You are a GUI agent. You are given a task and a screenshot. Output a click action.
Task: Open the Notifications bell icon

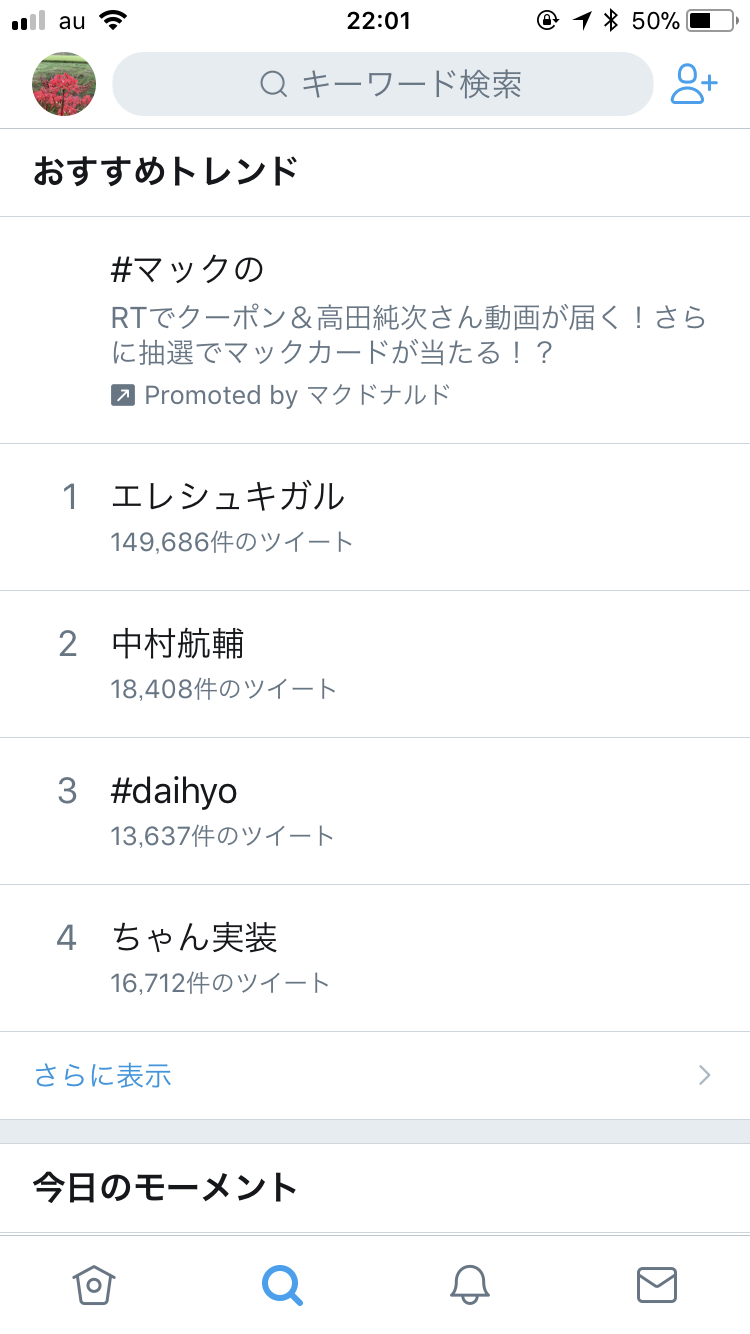(469, 1284)
